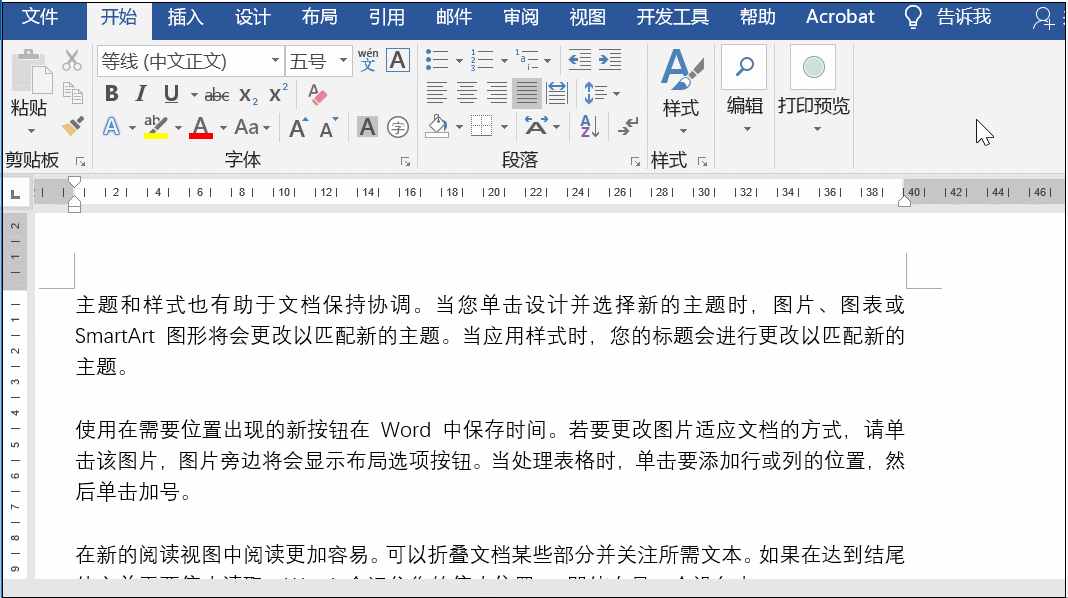This screenshot has height=598, width=1068.
Task: Click the phonetic guide wén icon
Action: (368, 60)
